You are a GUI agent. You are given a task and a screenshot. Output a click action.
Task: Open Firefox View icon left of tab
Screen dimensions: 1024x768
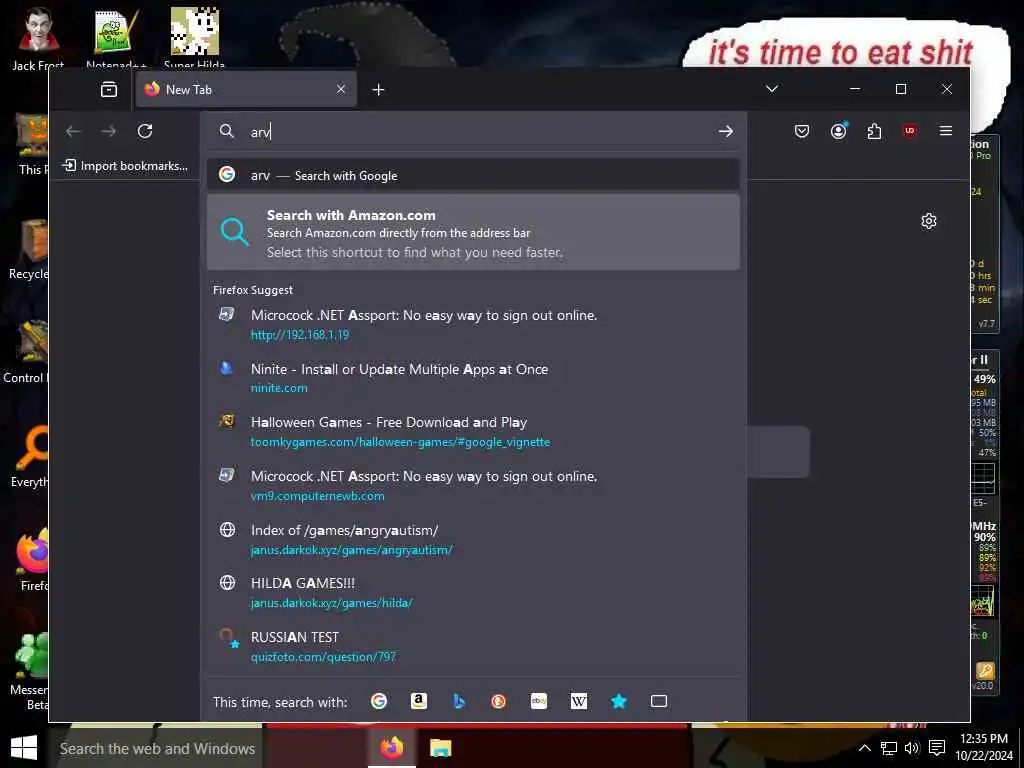pyautogui.click(x=109, y=89)
